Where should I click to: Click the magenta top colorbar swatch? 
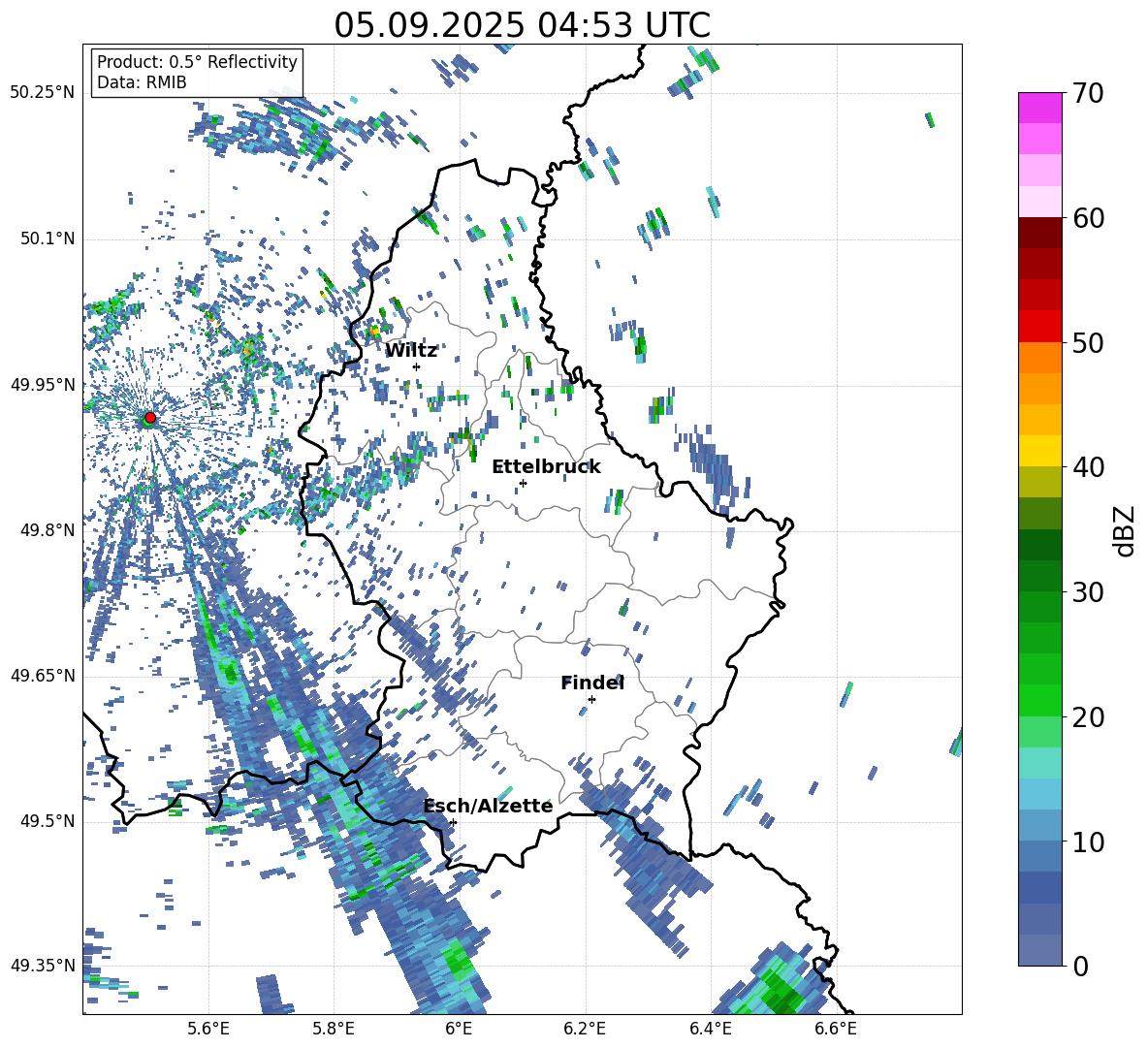pos(1039,108)
